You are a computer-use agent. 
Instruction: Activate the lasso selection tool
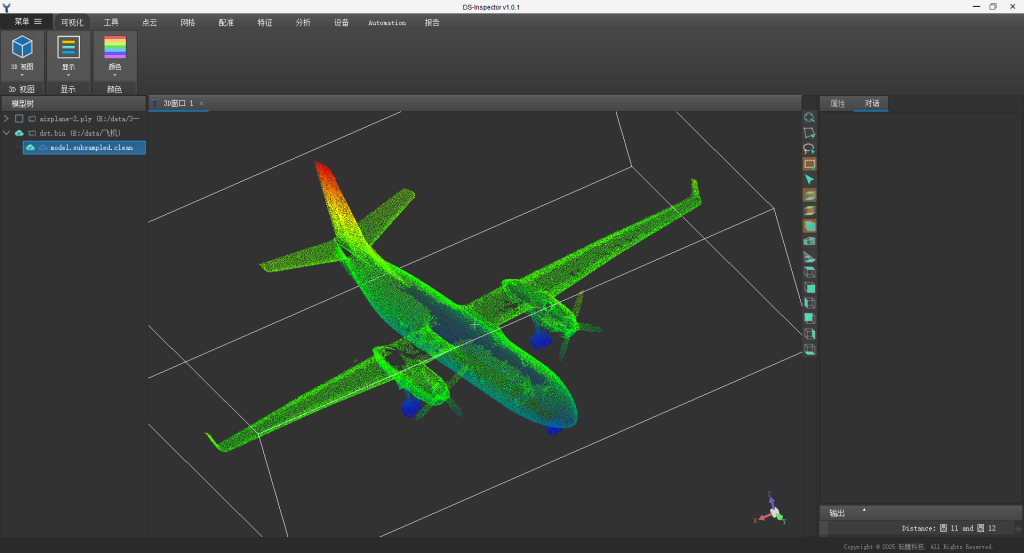809,148
